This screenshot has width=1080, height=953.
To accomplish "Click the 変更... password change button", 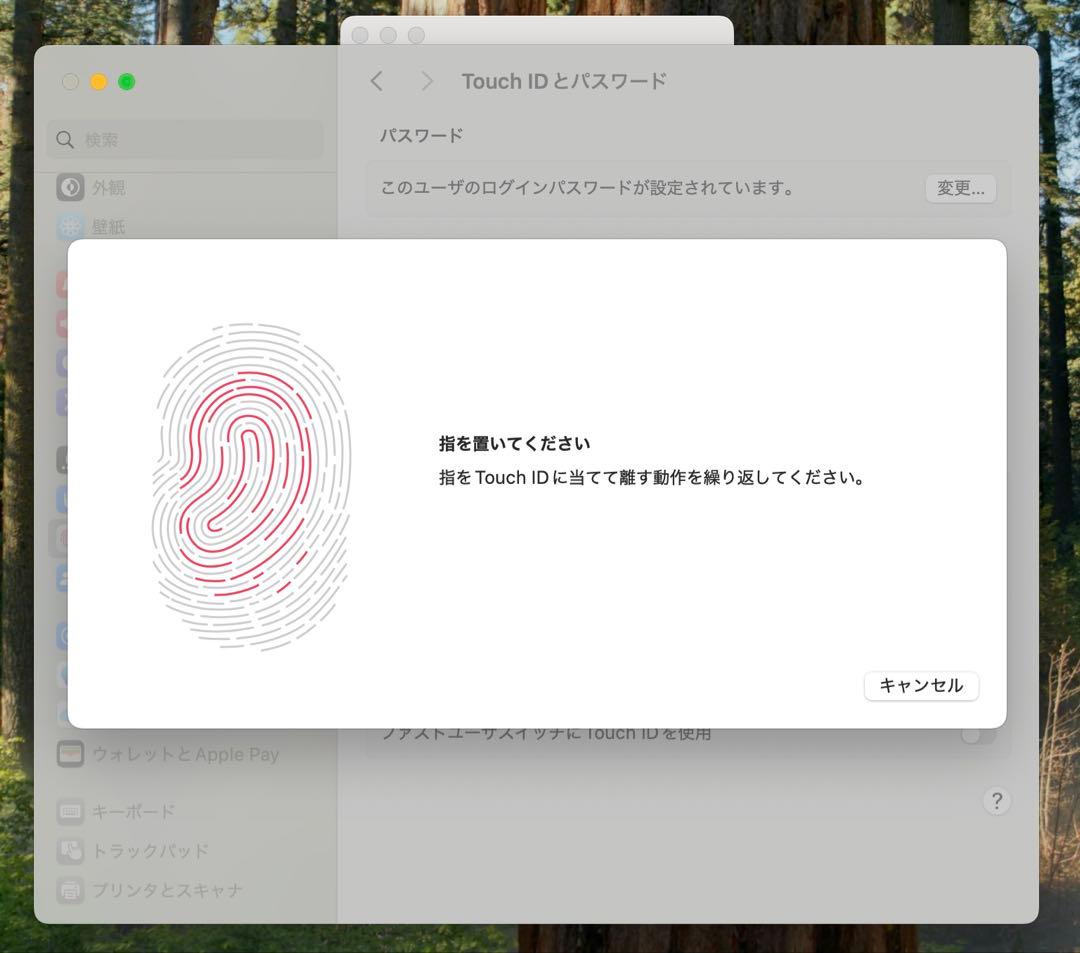I will (x=960, y=188).
